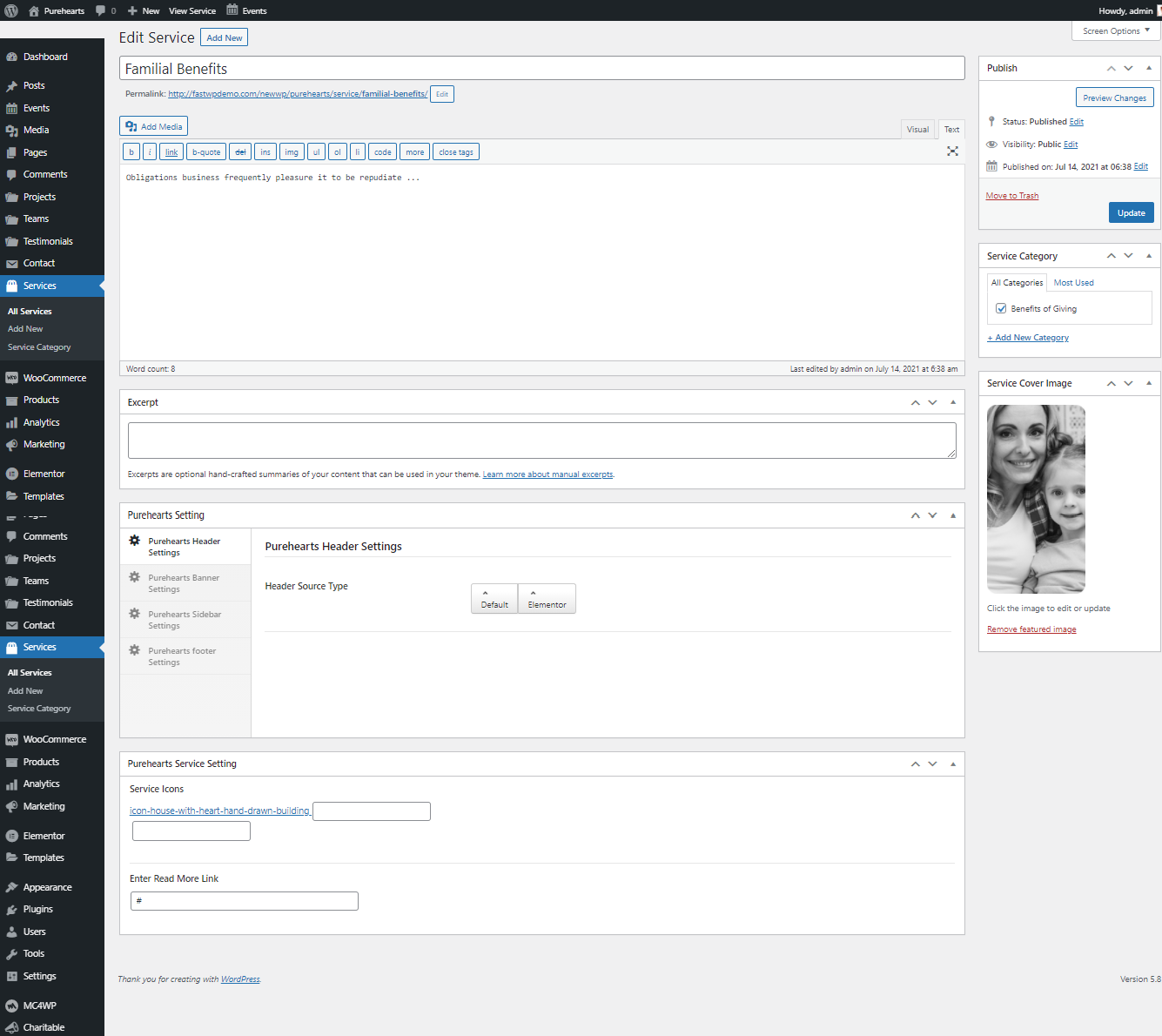Viewport: 1162px width, 1036px height.
Task: Select Elementor as header source type
Action: tap(547, 599)
